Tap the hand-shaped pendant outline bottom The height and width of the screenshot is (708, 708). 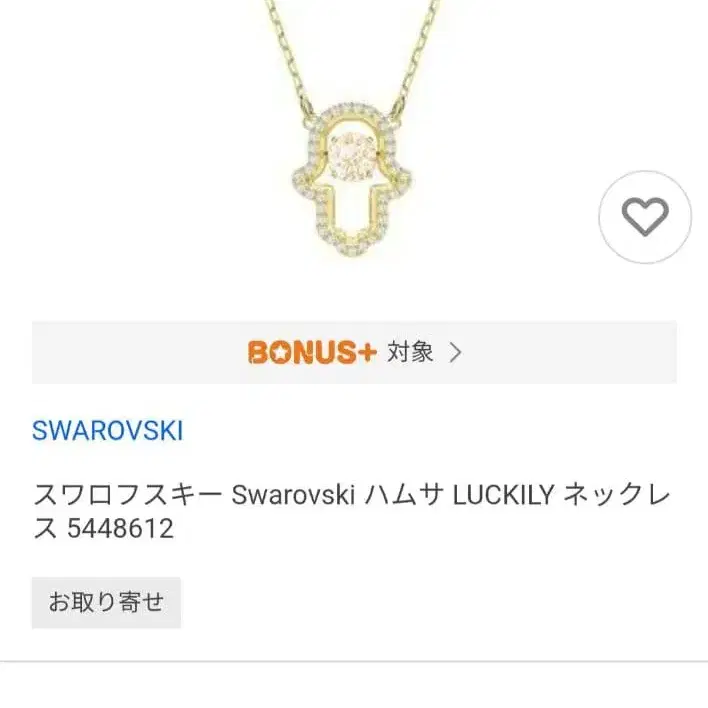[351, 246]
